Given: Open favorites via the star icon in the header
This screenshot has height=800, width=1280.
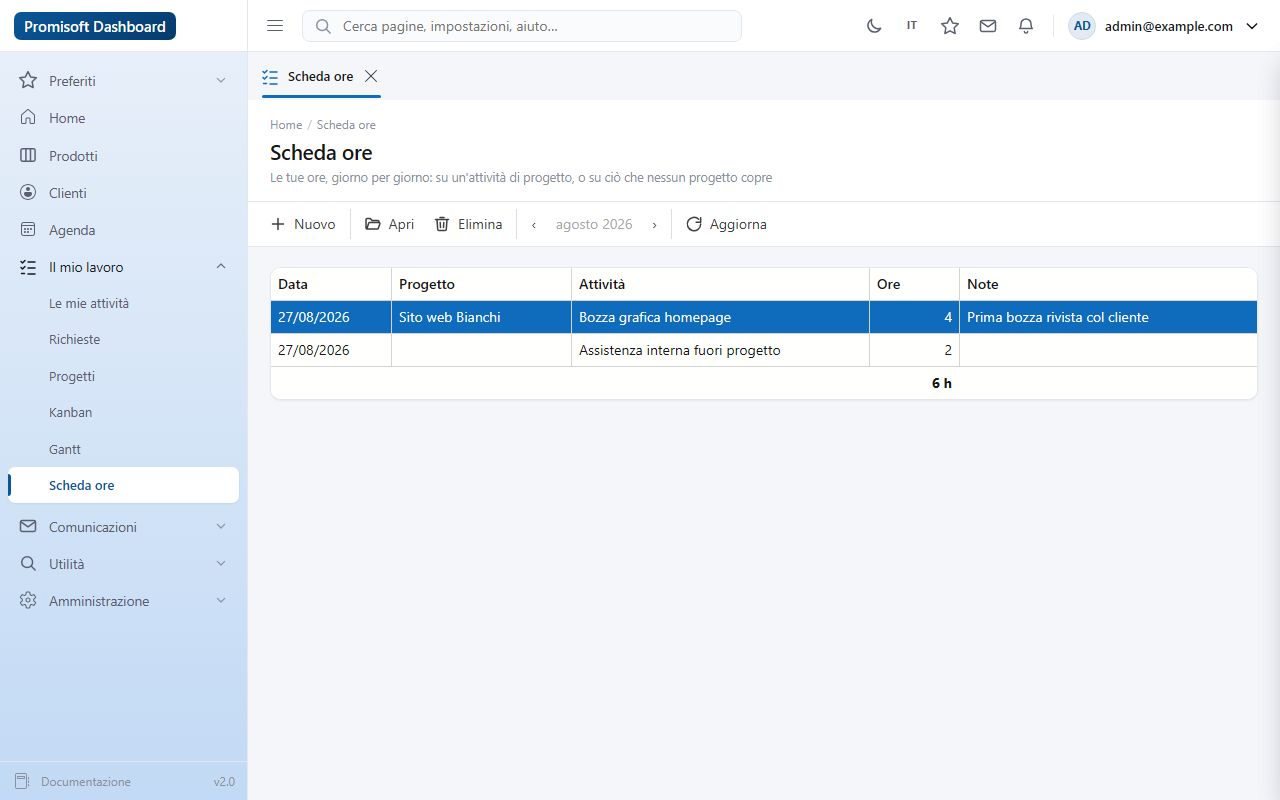Looking at the screenshot, I should (x=950, y=26).
